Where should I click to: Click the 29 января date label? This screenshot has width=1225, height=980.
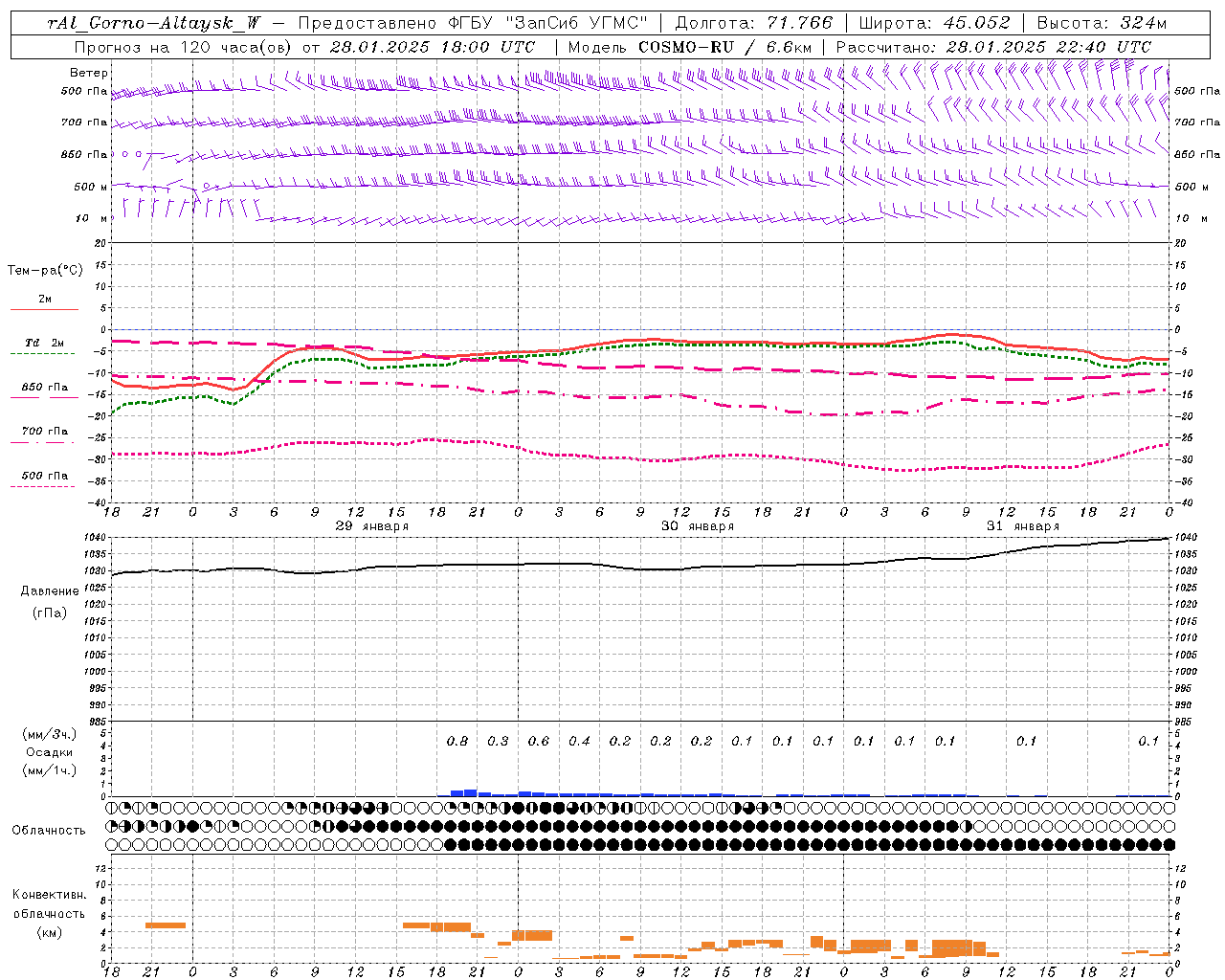(x=371, y=526)
